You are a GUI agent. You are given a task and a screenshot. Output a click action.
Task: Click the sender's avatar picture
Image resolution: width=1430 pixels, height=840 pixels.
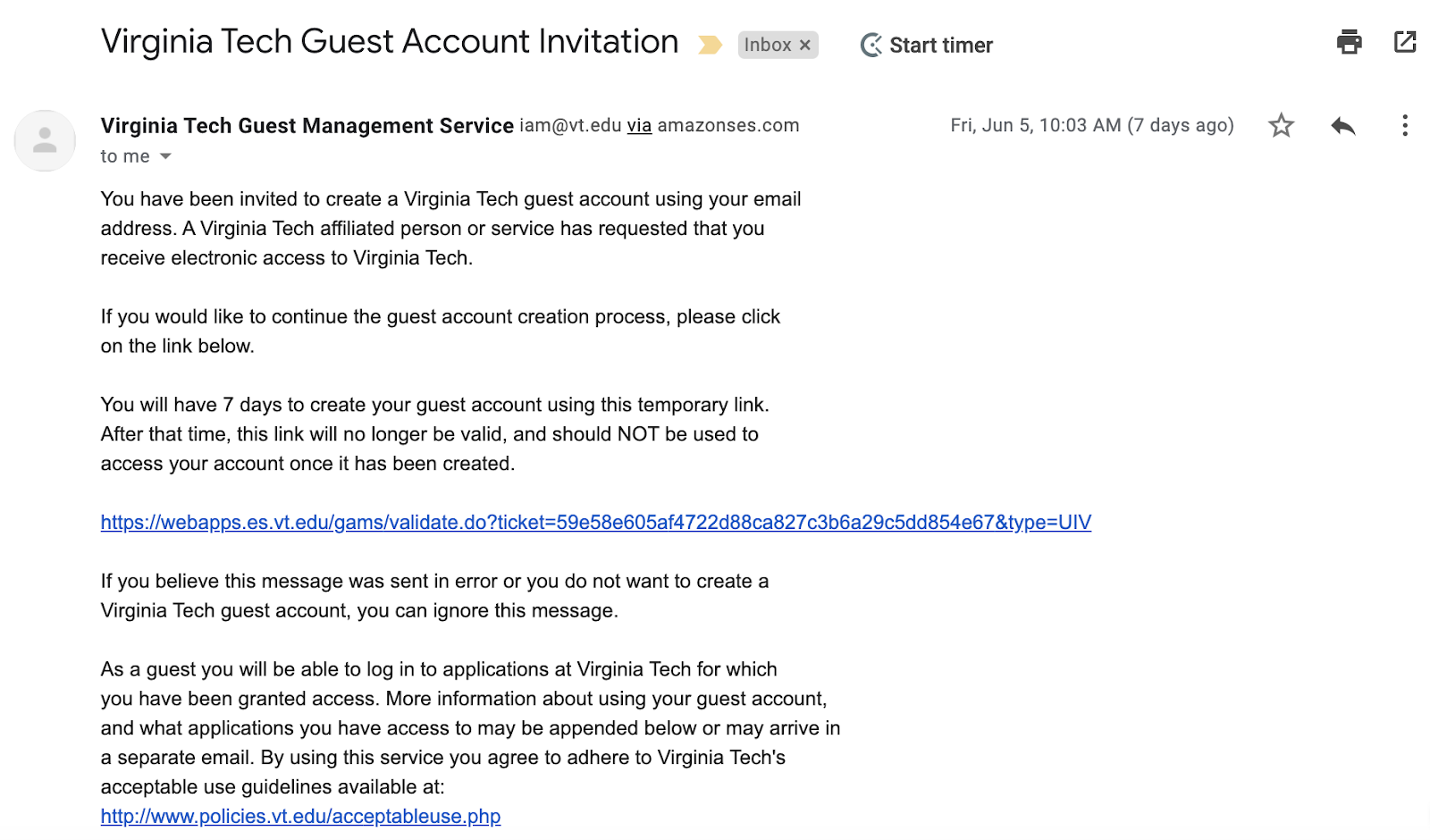coord(45,140)
